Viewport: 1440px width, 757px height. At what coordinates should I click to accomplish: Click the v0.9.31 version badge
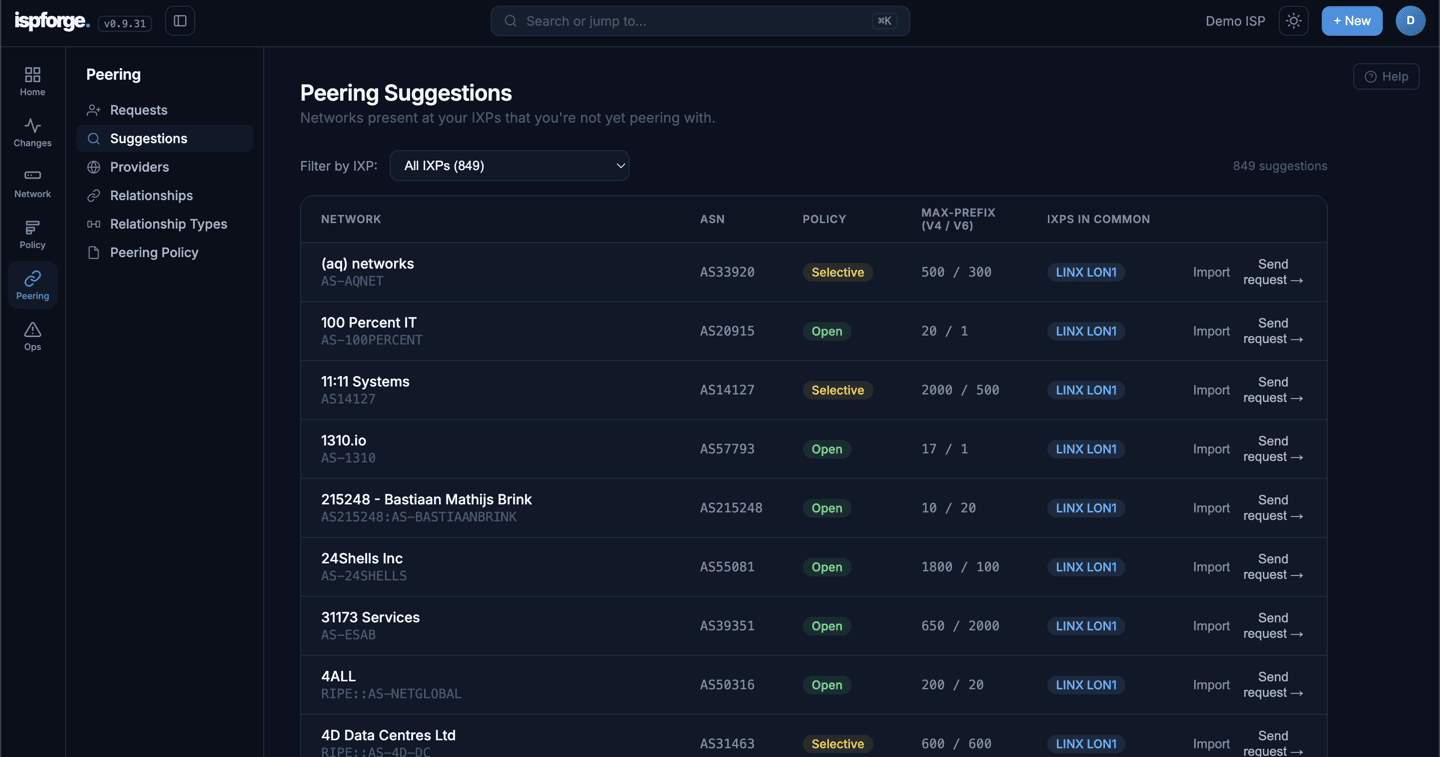125,23
